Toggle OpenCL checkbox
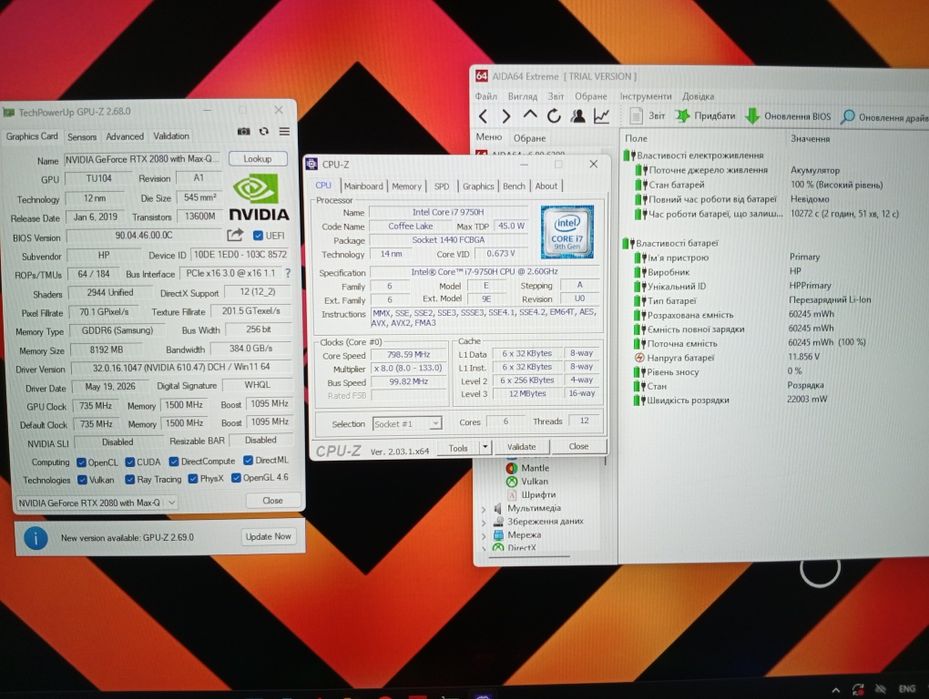 (82, 462)
